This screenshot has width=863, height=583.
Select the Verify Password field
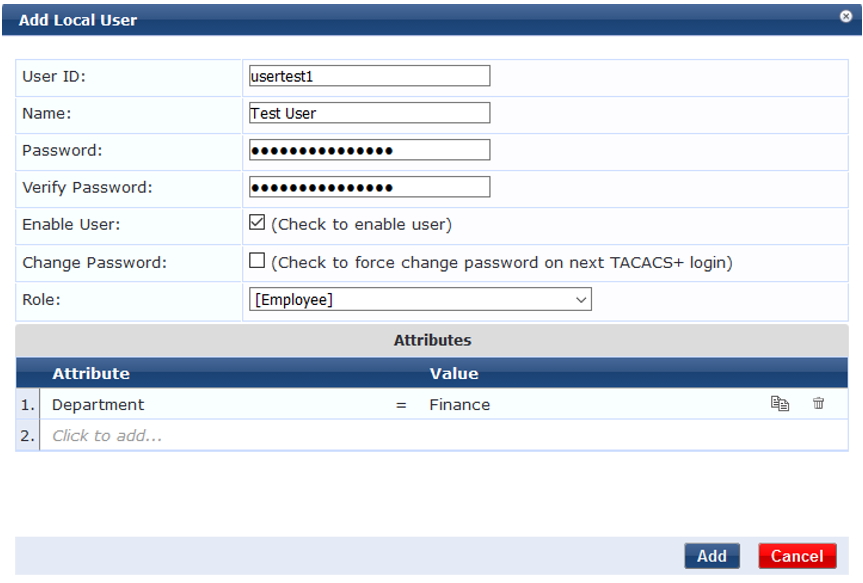[369, 187]
